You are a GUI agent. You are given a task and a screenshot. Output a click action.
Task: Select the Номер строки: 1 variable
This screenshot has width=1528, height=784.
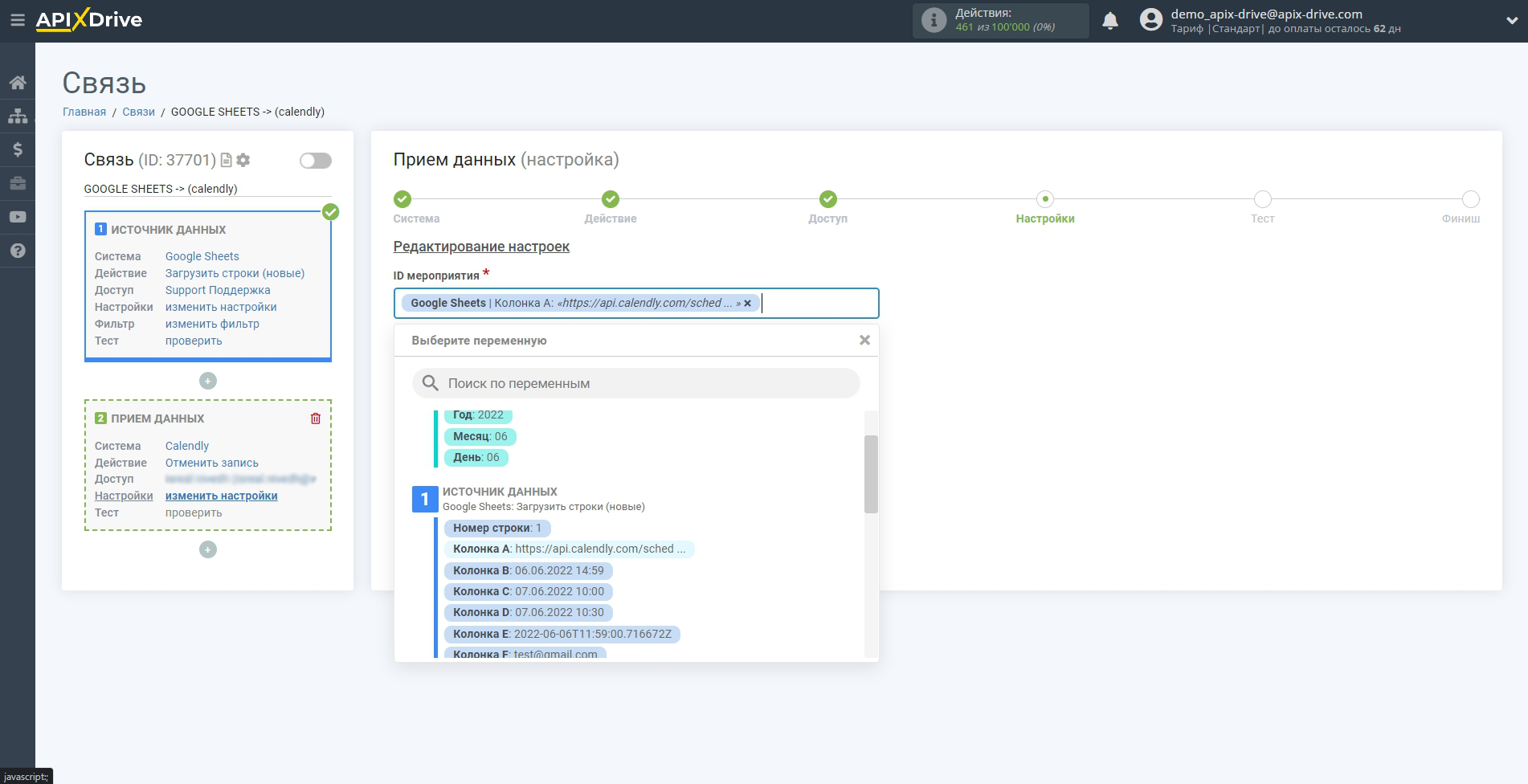pyautogui.click(x=497, y=528)
